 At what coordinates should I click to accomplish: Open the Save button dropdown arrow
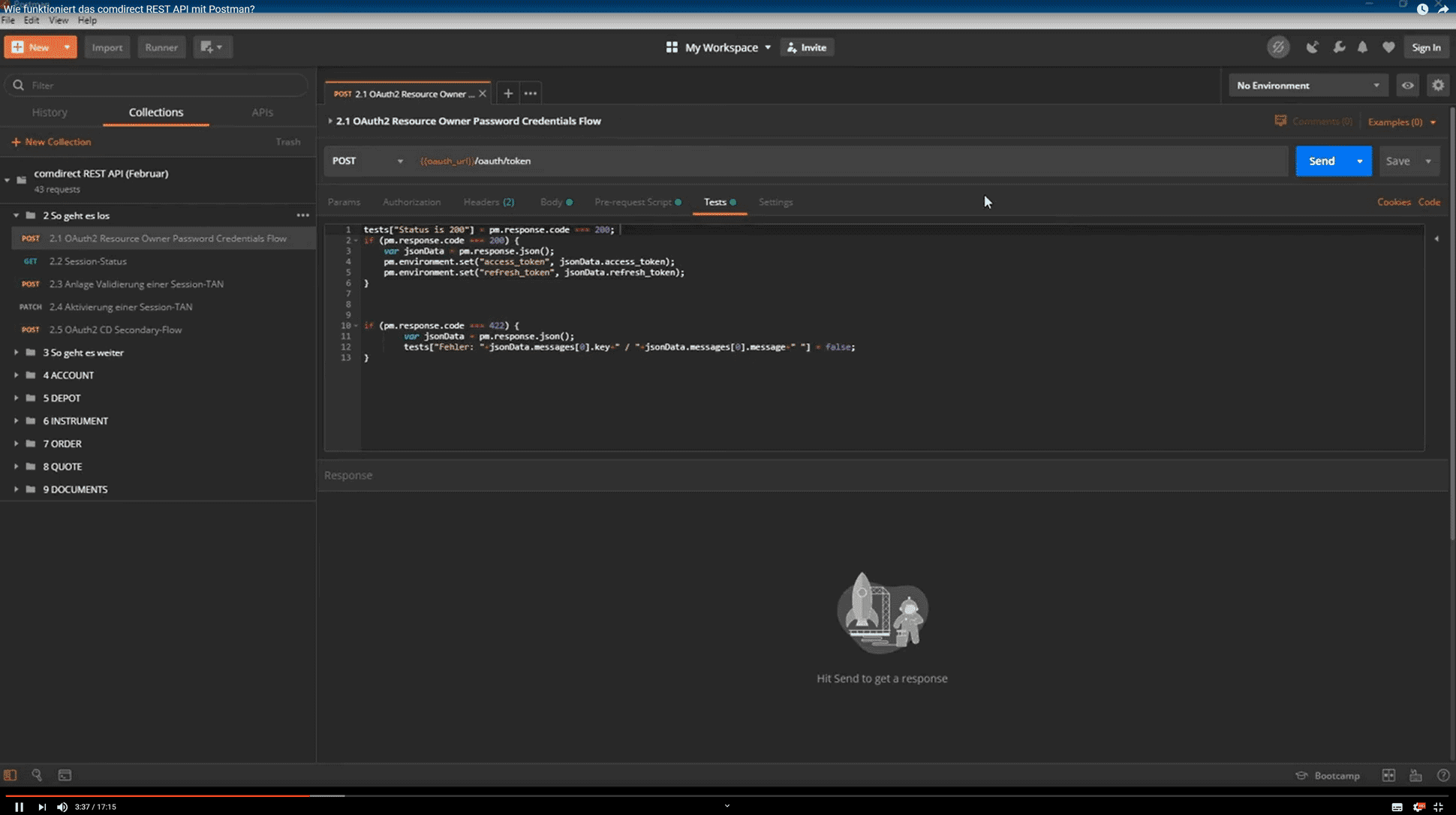pyautogui.click(x=1428, y=161)
